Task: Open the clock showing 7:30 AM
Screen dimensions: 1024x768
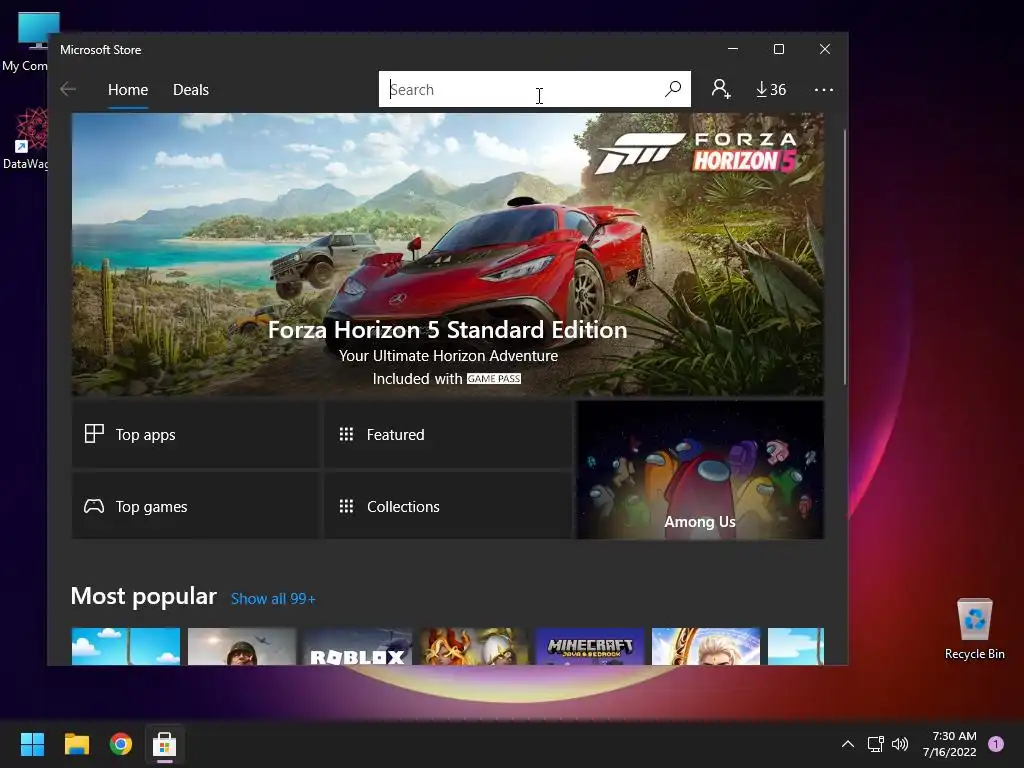Action: point(950,744)
